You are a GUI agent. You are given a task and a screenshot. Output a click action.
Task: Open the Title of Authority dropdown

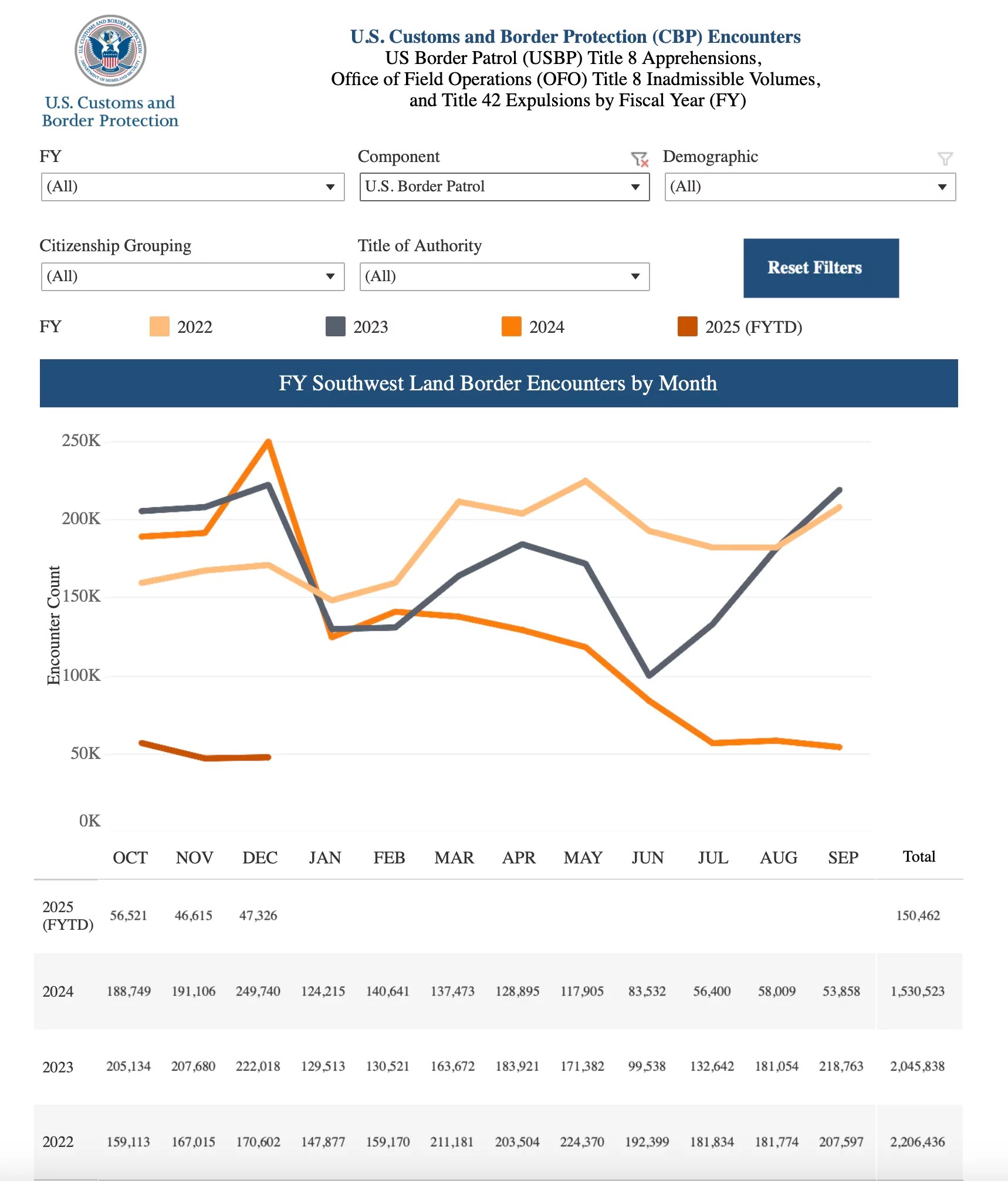(505, 276)
